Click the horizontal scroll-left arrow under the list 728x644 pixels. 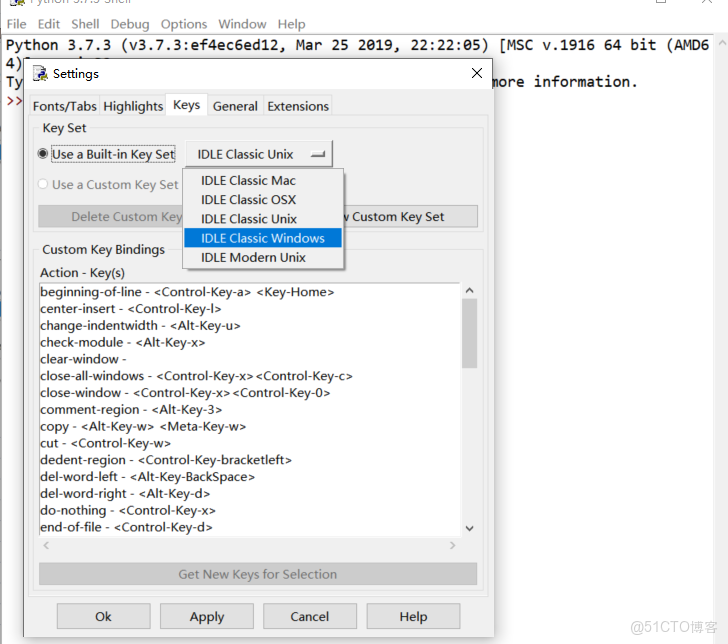pos(46,545)
